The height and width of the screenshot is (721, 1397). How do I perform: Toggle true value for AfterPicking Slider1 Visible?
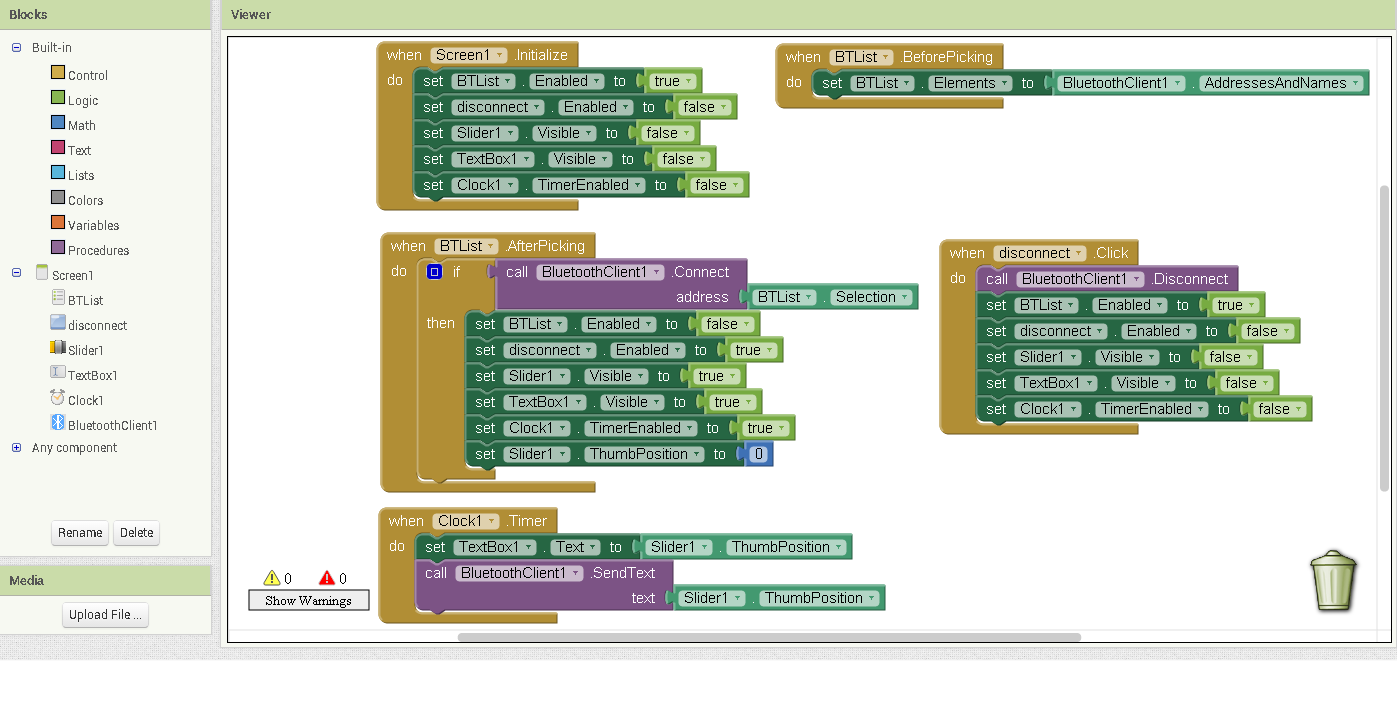(x=717, y=376)
